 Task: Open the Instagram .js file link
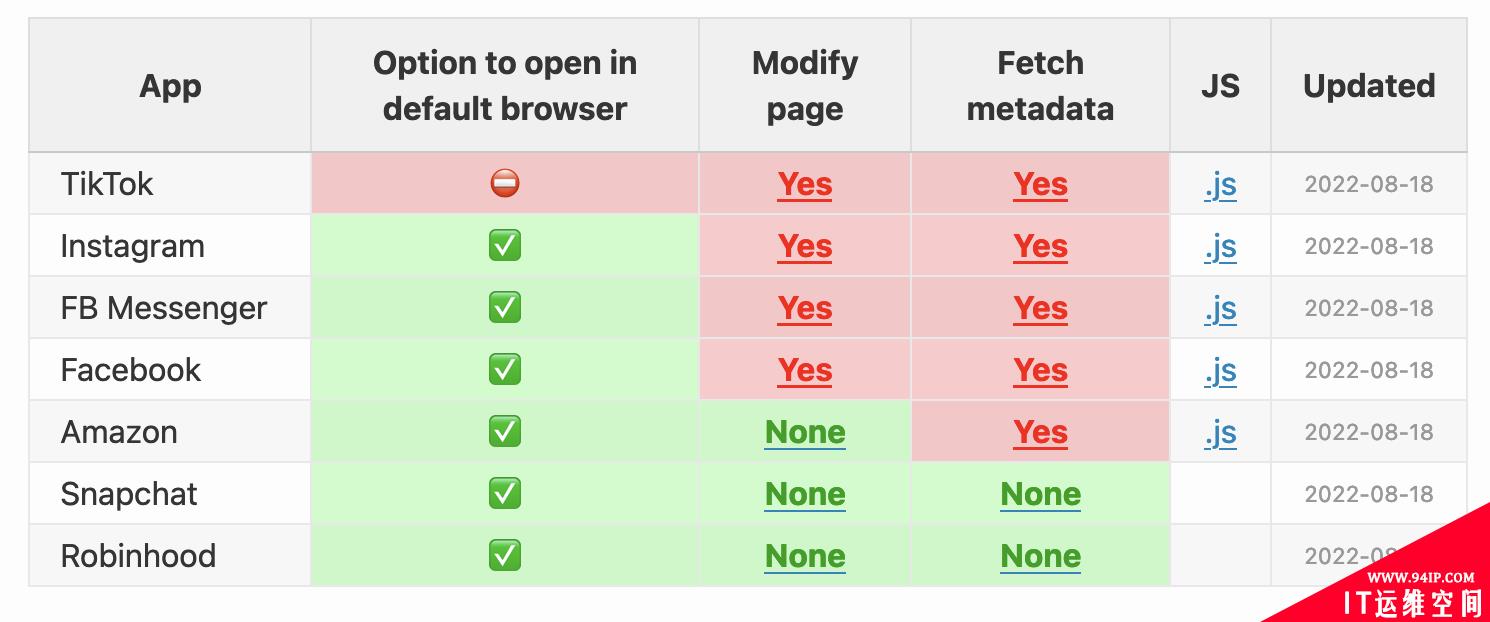coord(1220,247)
